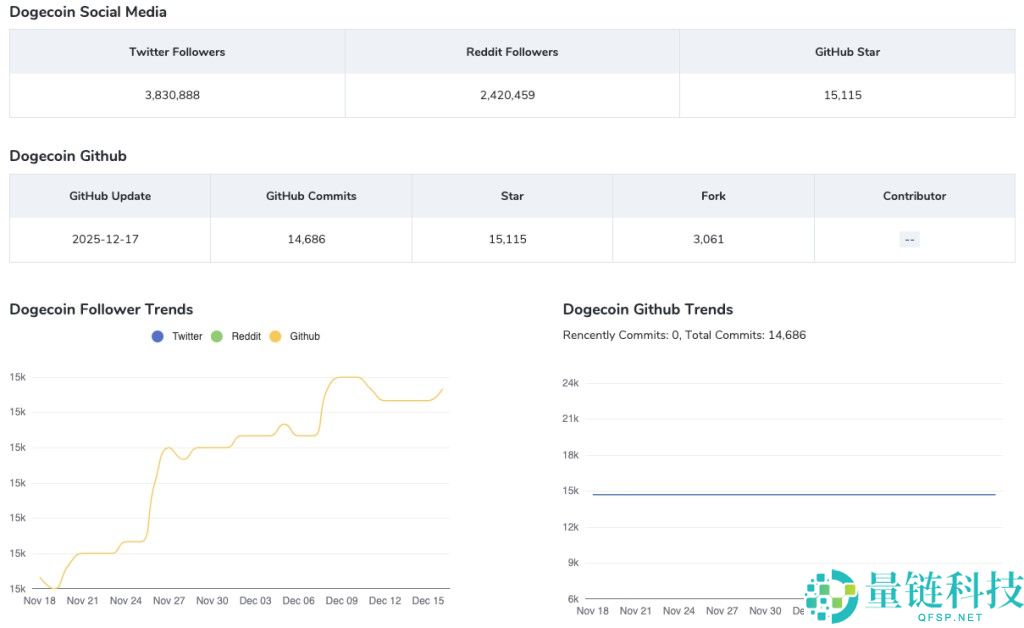Click the Dogecoin Github Trends heading
This screenshot has width=1024, height=628.
pos(648,310)
